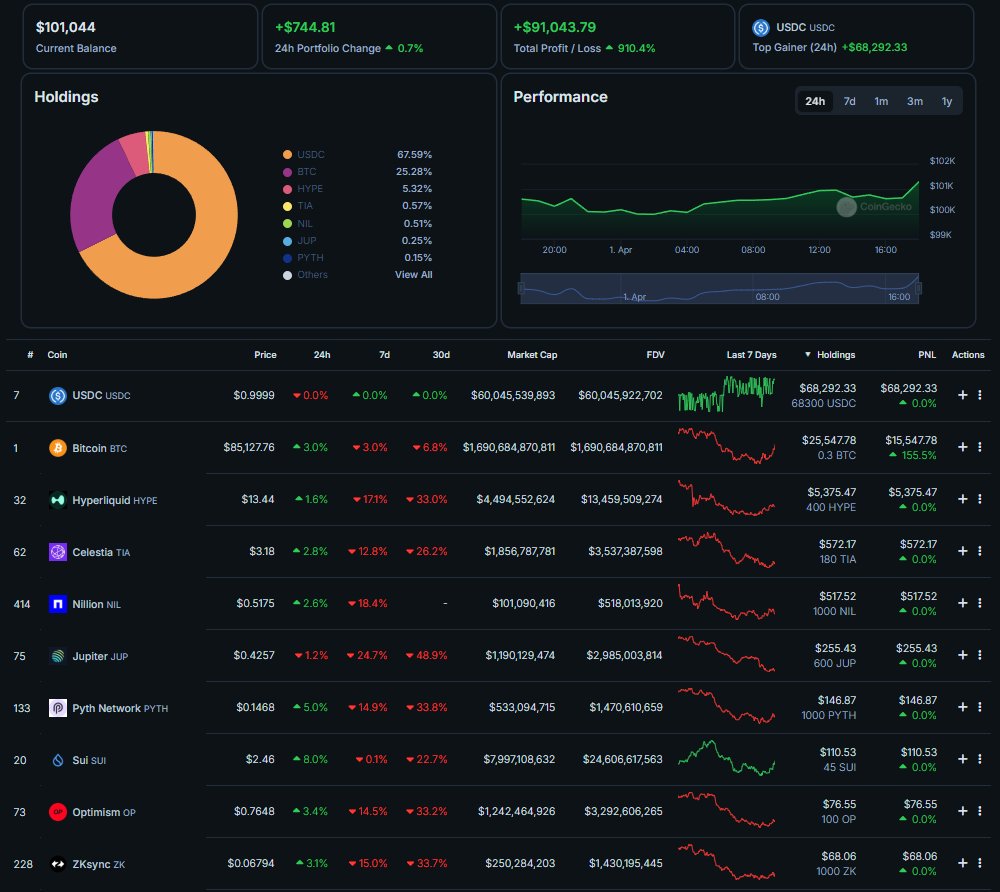Add transaction with plus icon for Pyth Network
Image resolution: width=1000 pixels, height=892 pixels.
[962, 706]
